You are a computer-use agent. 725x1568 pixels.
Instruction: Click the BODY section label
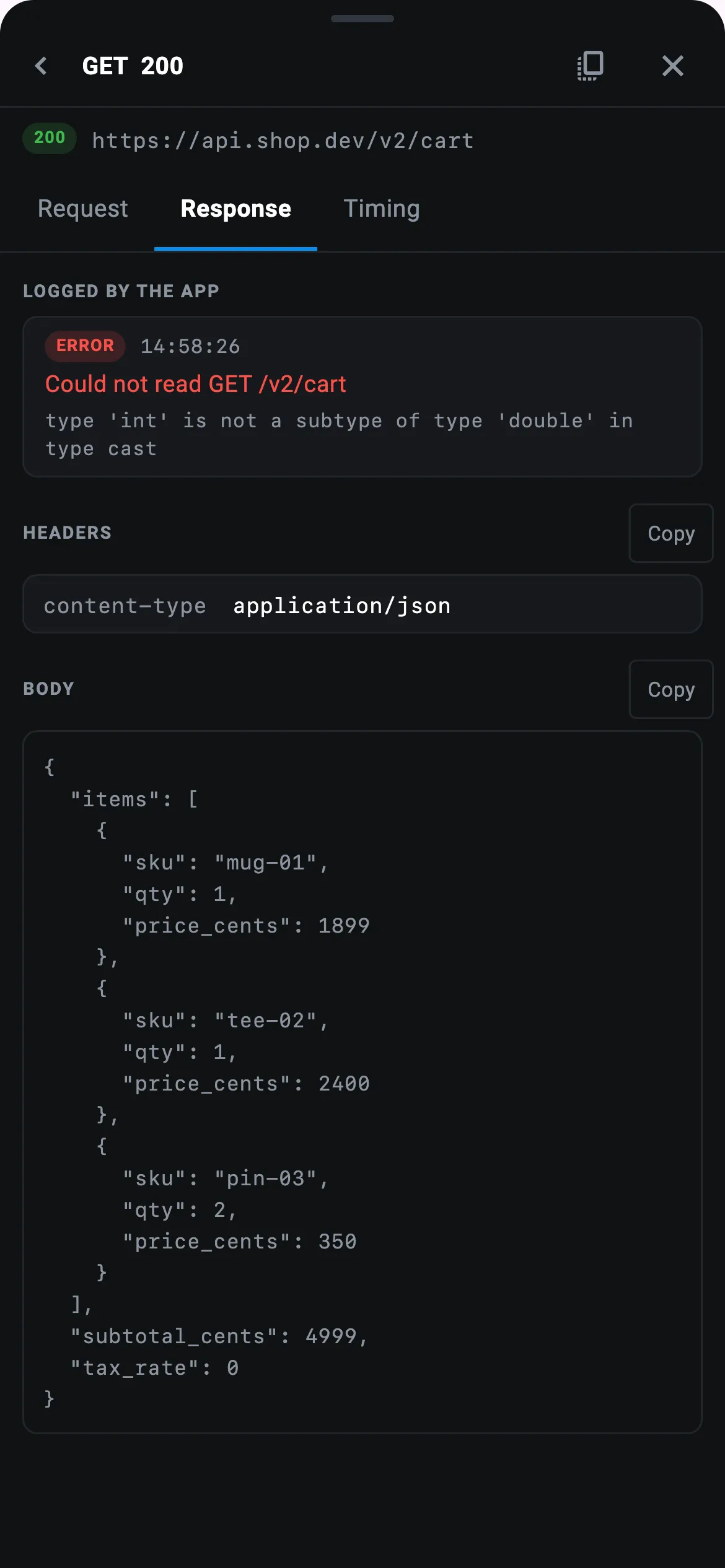point(49,689)
